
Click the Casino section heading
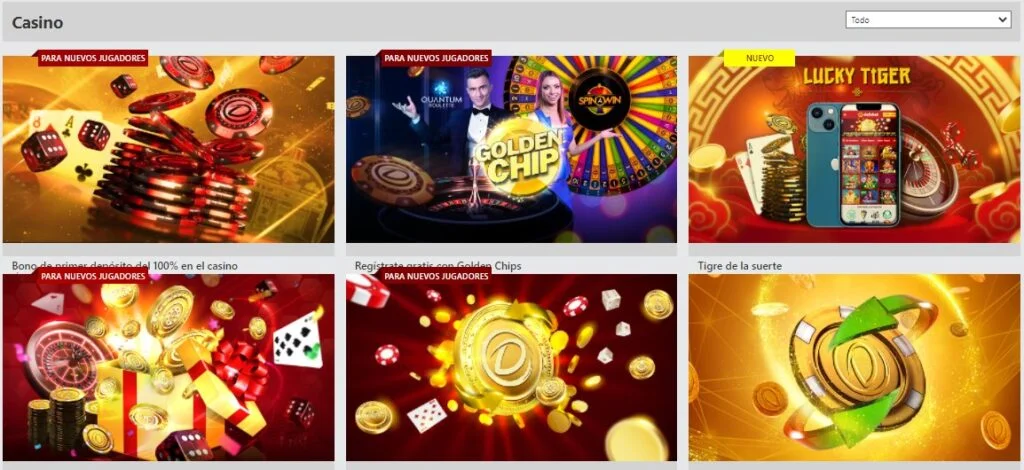click(x=37, y=22)
